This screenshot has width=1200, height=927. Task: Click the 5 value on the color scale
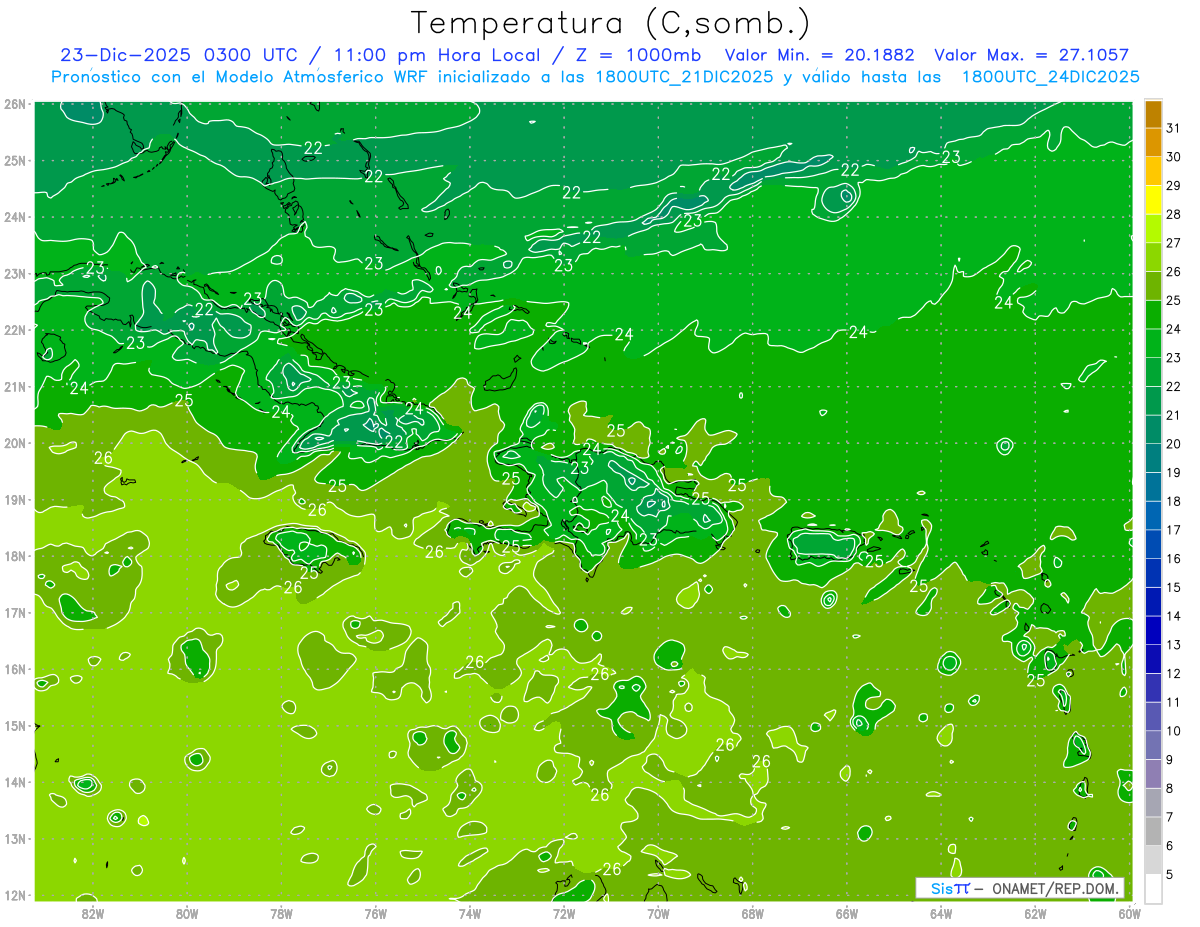pos(1170,874)
